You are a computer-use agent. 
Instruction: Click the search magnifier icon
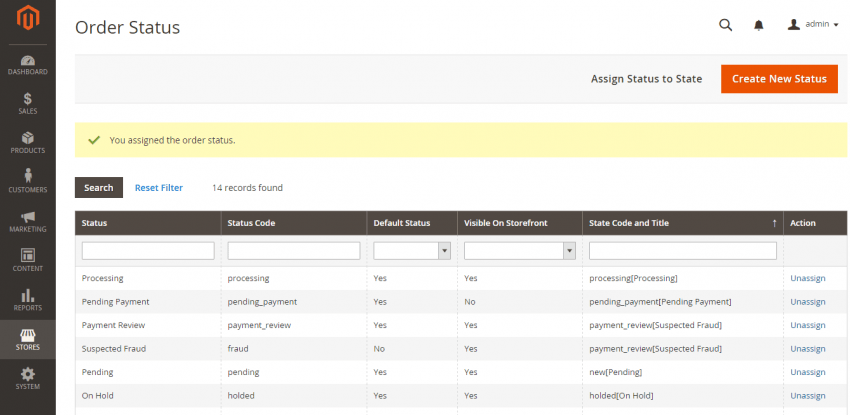pyautogui.click(x=725, y=25)
